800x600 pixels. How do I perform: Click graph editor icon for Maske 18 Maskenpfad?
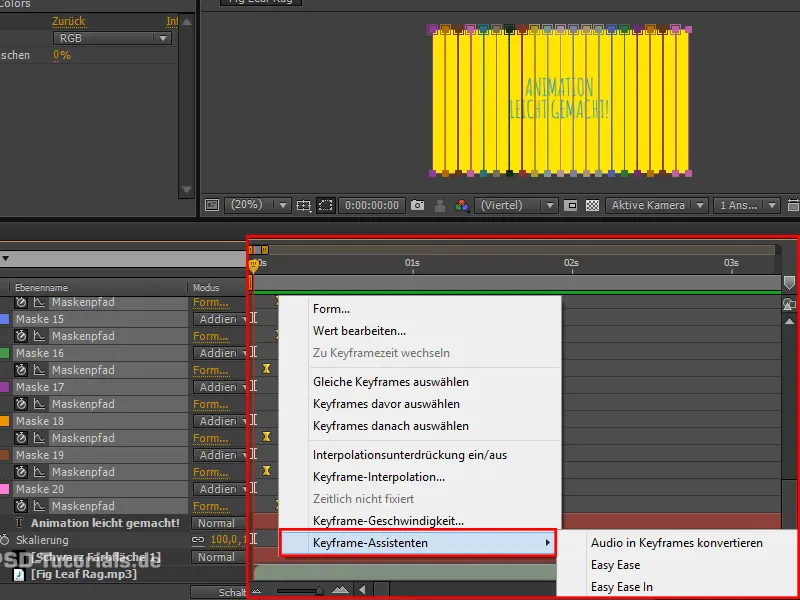39,438
